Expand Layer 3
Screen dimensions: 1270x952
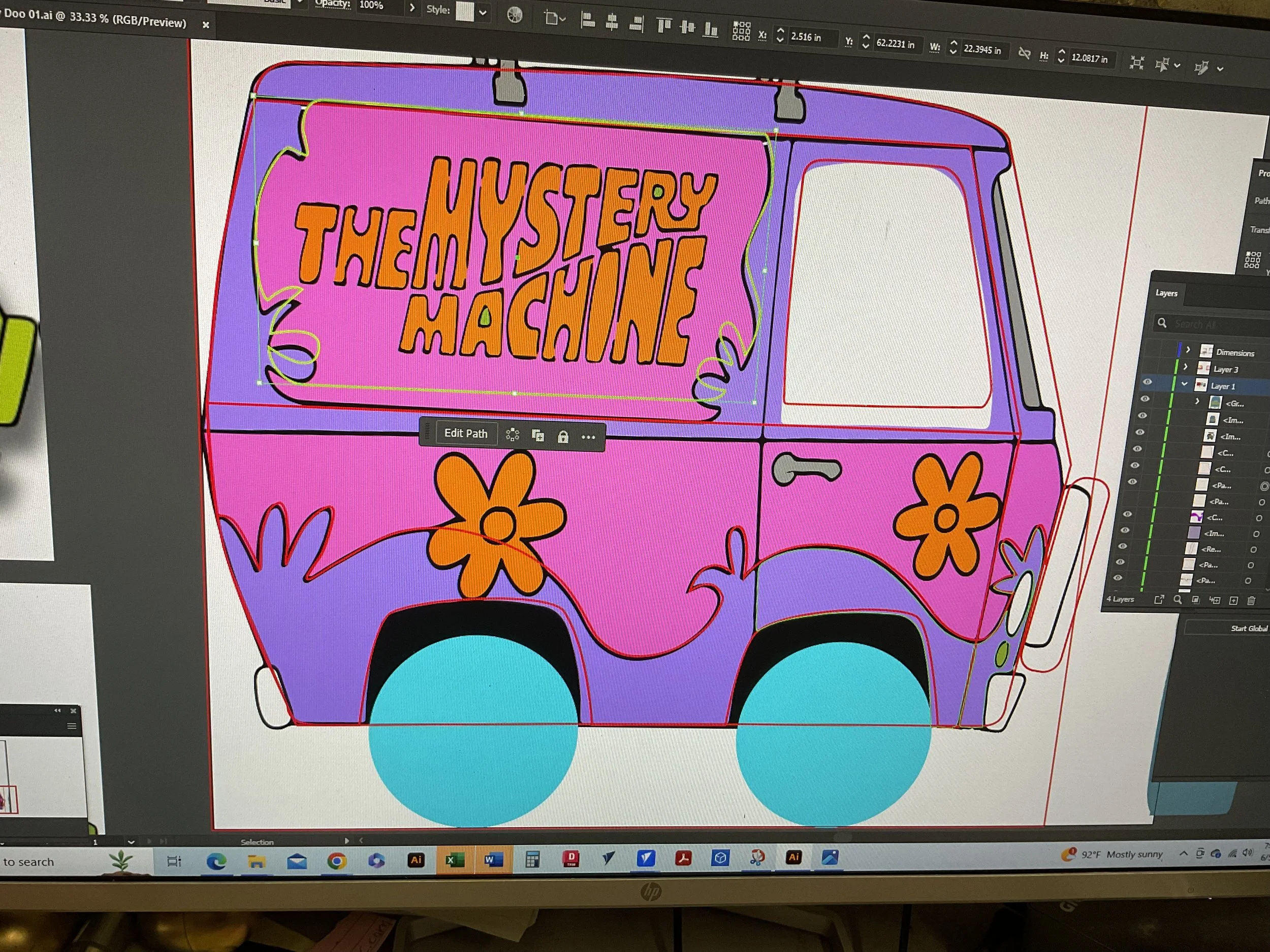pyautogui.click(x=1185, y=367)
